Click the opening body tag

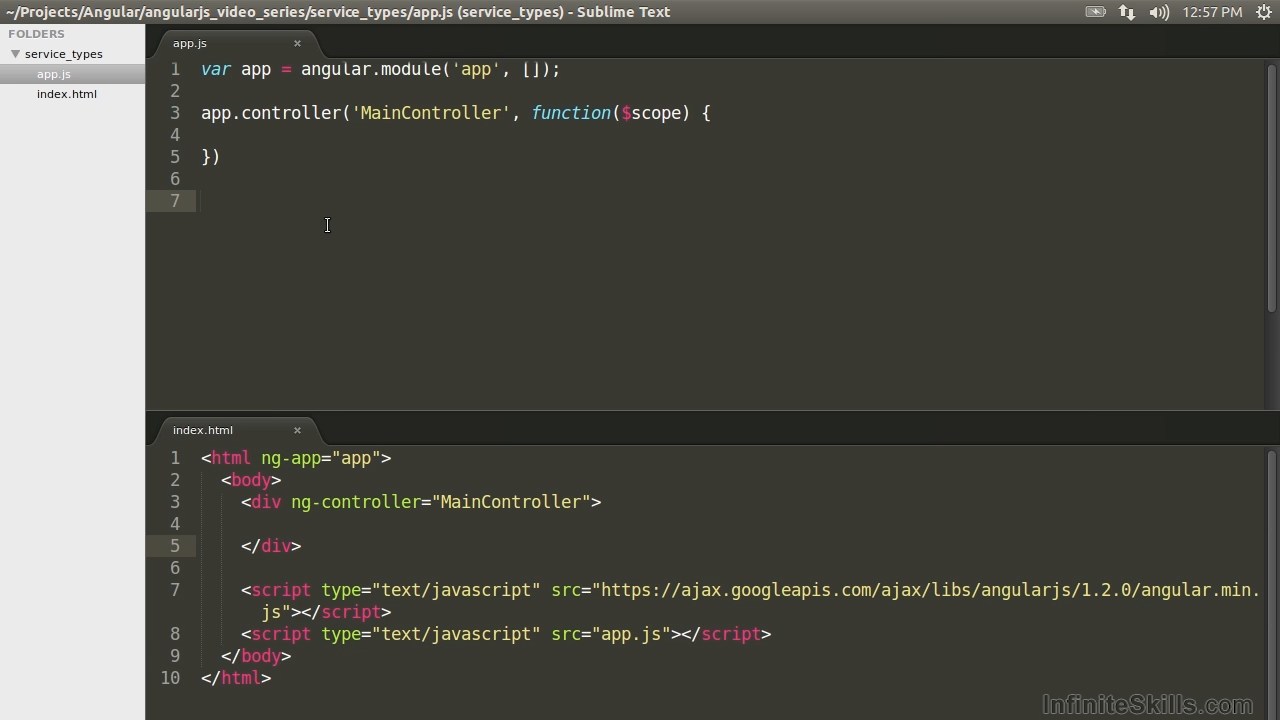tap(251, 480)
